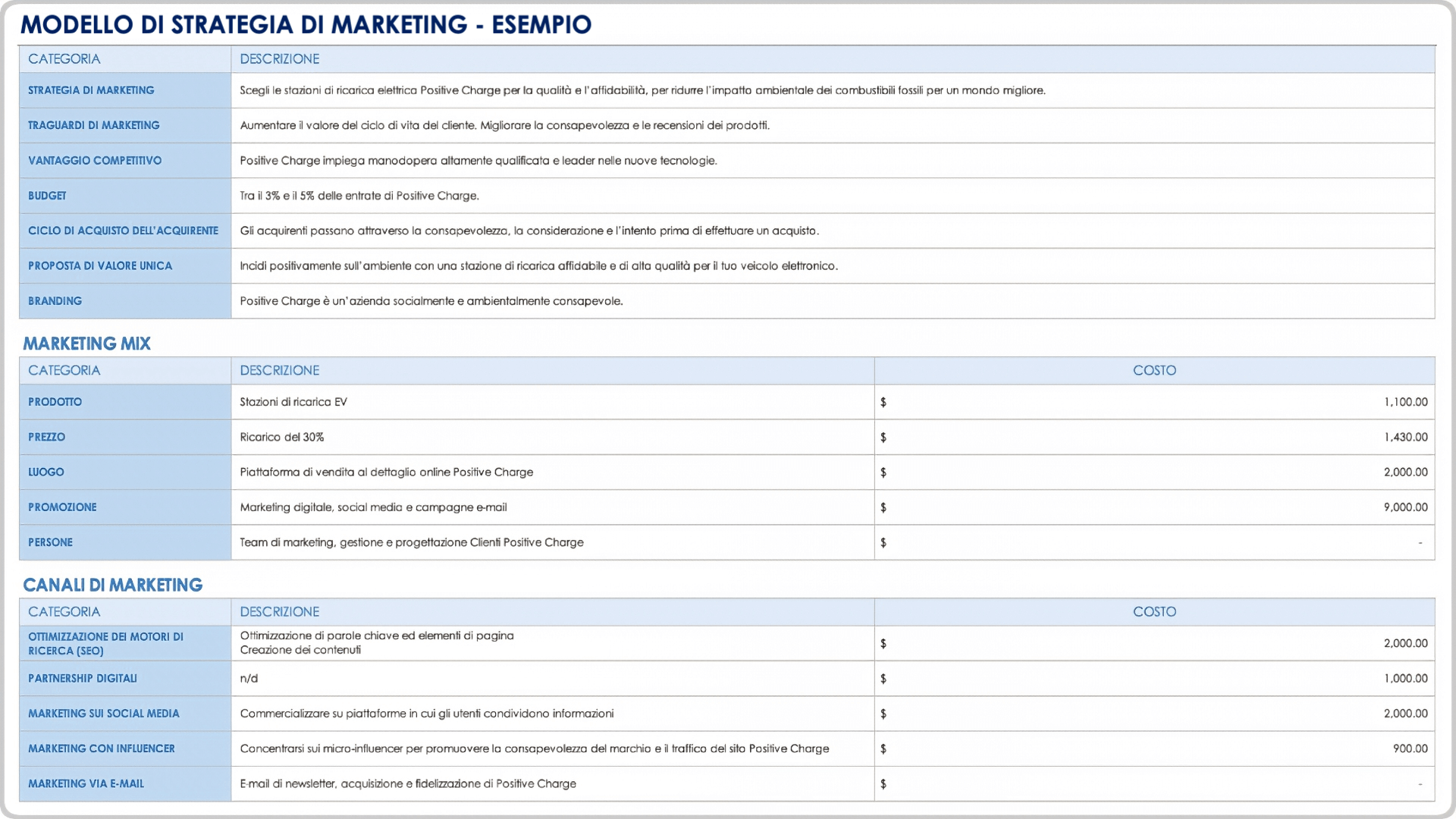1456x819 pixels.
Task: Select the 'MARKETING VIA E-MAIL' category cell
Action: [x=125, y=783]
